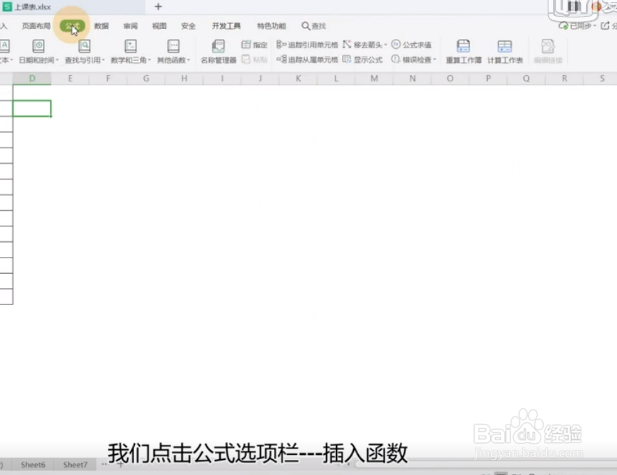Click 公式求值
Image resolution: width=617 pixels, height=475 pixels.
[x=411, y=44]
